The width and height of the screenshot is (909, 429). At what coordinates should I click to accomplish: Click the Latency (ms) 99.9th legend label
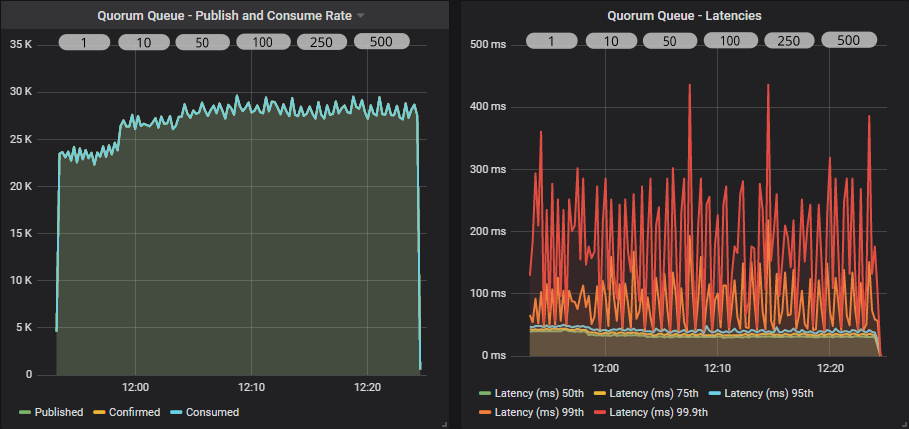[659, 412]
